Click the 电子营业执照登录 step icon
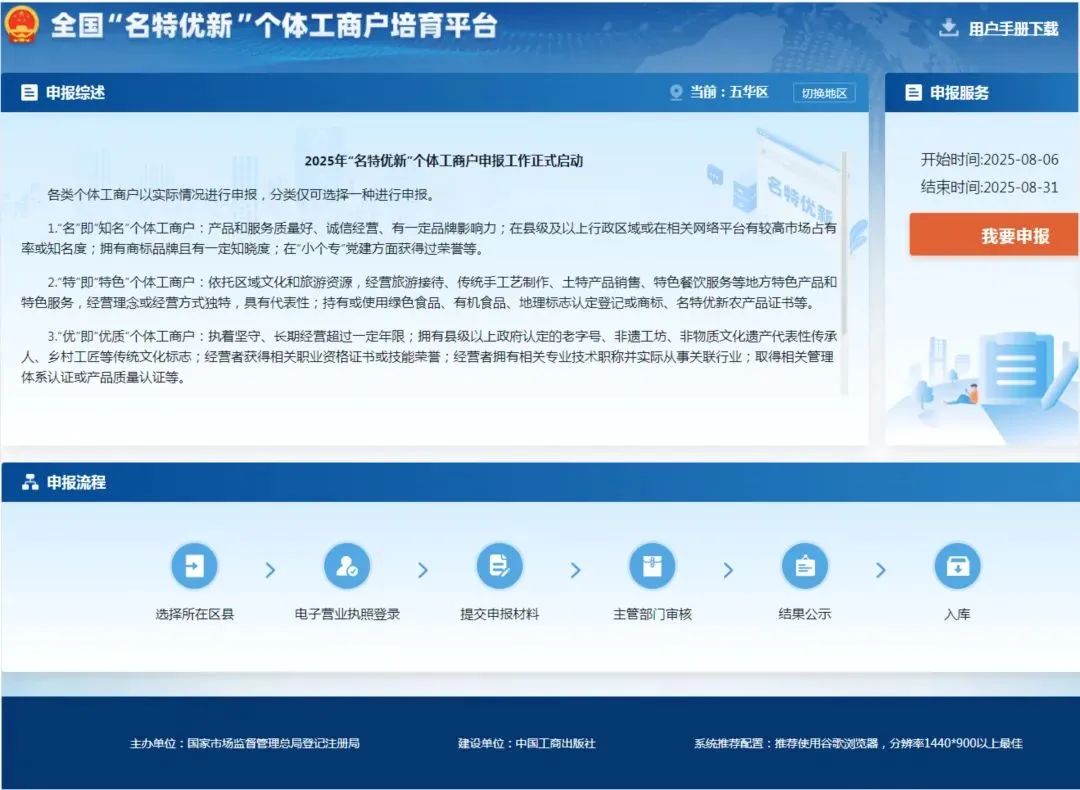This screenshot has height=790, width=1080. click(x=347, y=567)
